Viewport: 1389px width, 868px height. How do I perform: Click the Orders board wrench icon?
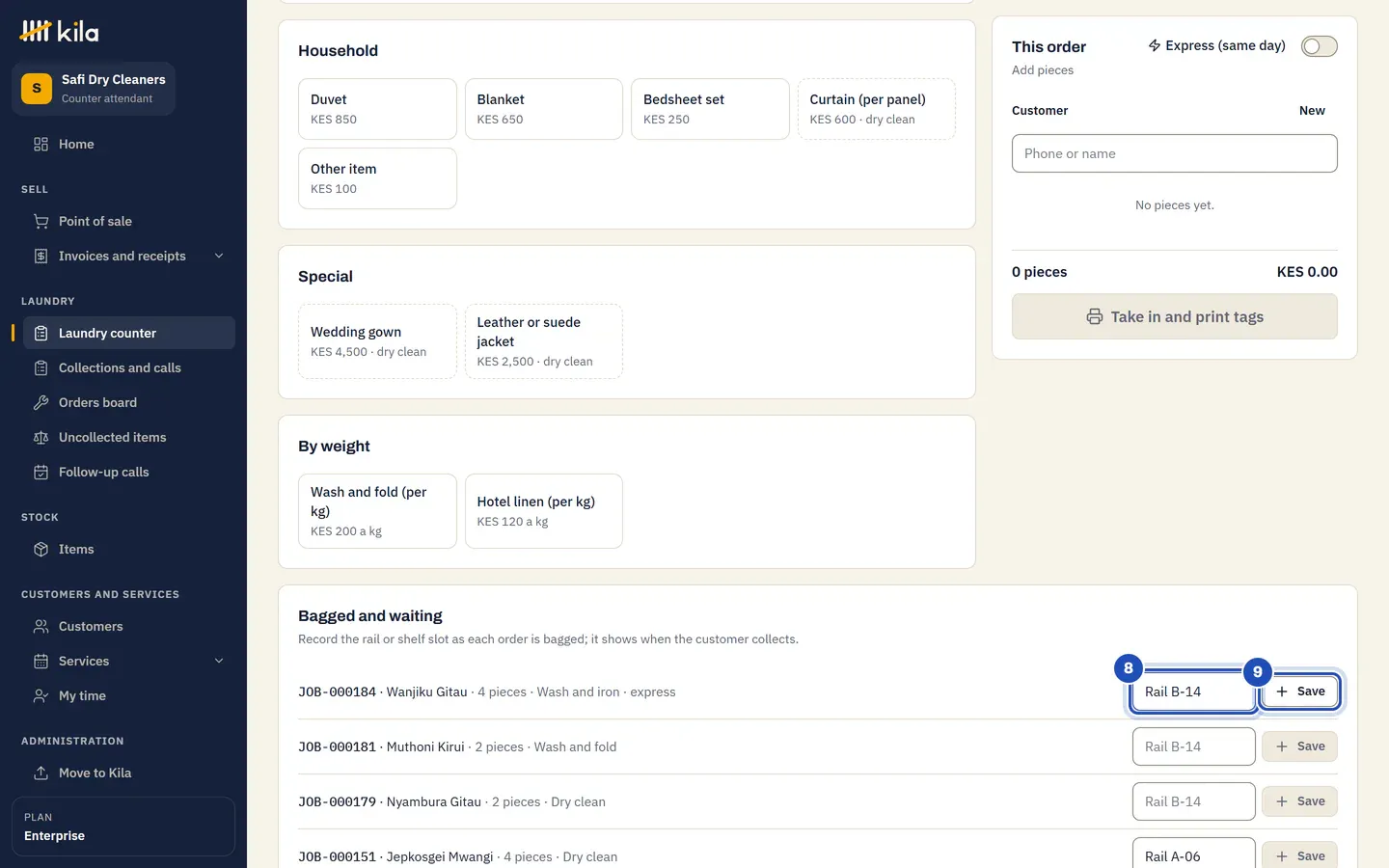click(41, 402)
